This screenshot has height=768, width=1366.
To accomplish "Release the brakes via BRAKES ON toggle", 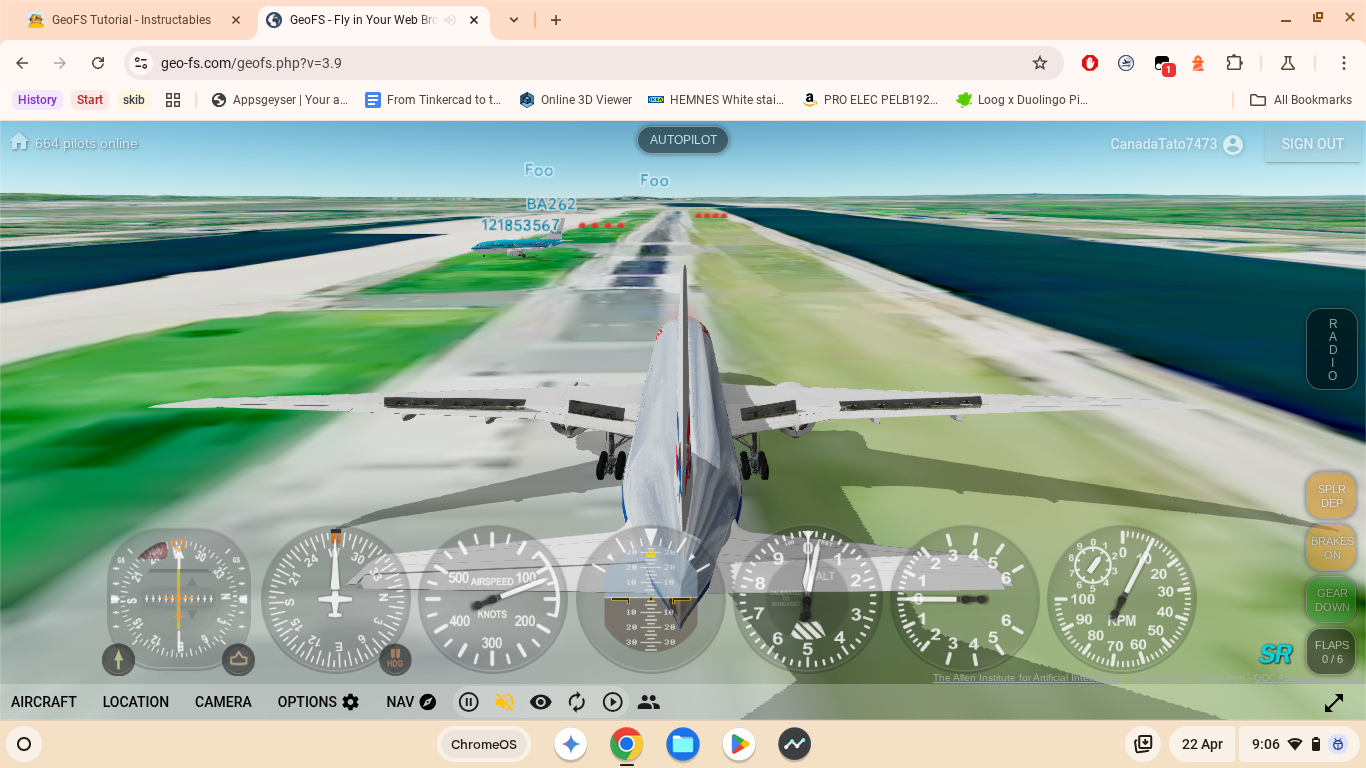I will click(1330, 547).
